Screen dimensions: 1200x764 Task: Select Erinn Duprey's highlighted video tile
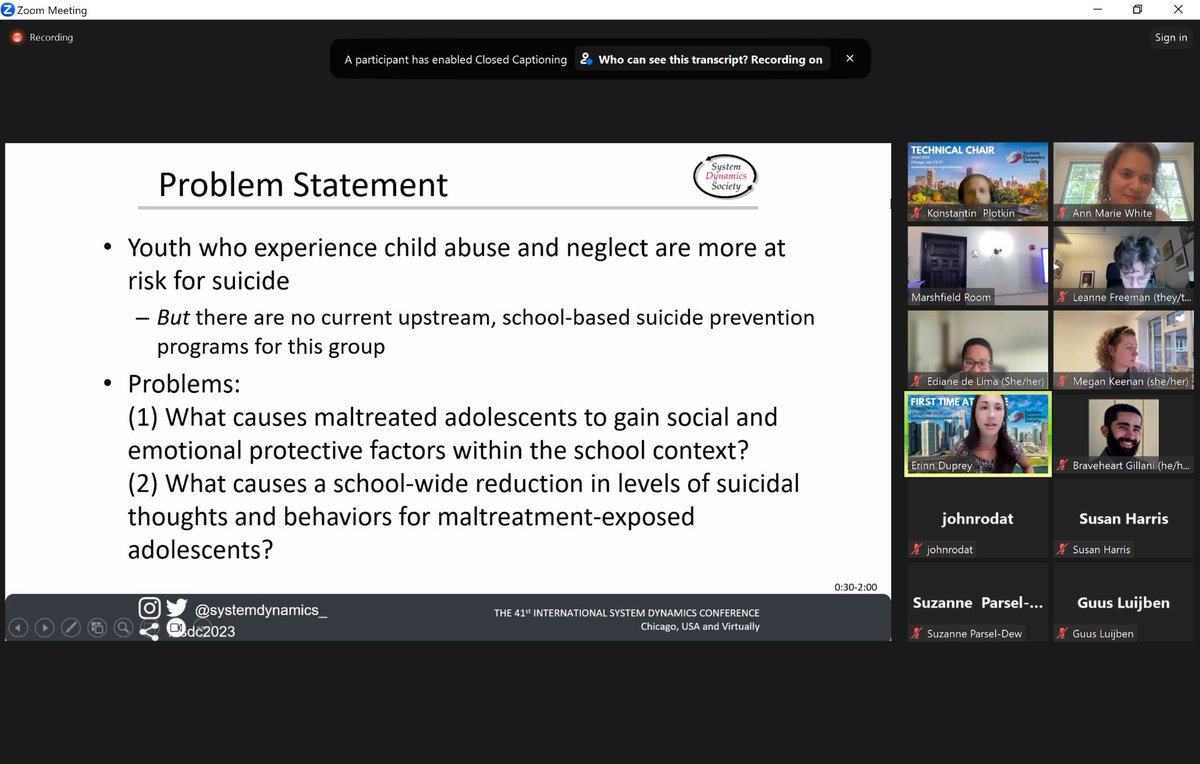pyautogui.click(x=978, y=434)
